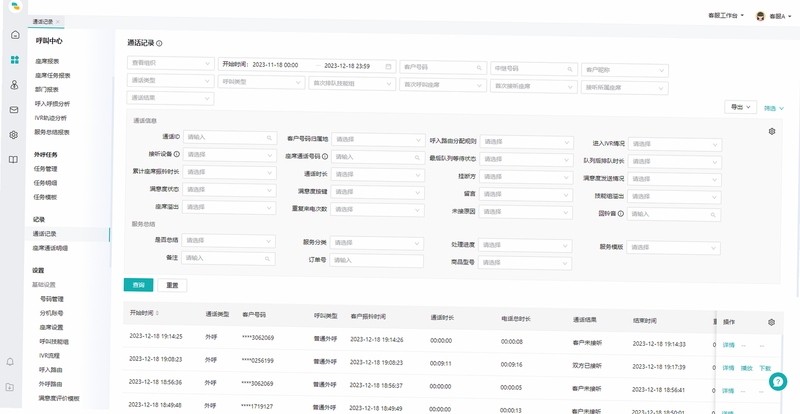Open 任务管理 in sidebar
Viewport: 800px width, 414px height.
[45, 169]
